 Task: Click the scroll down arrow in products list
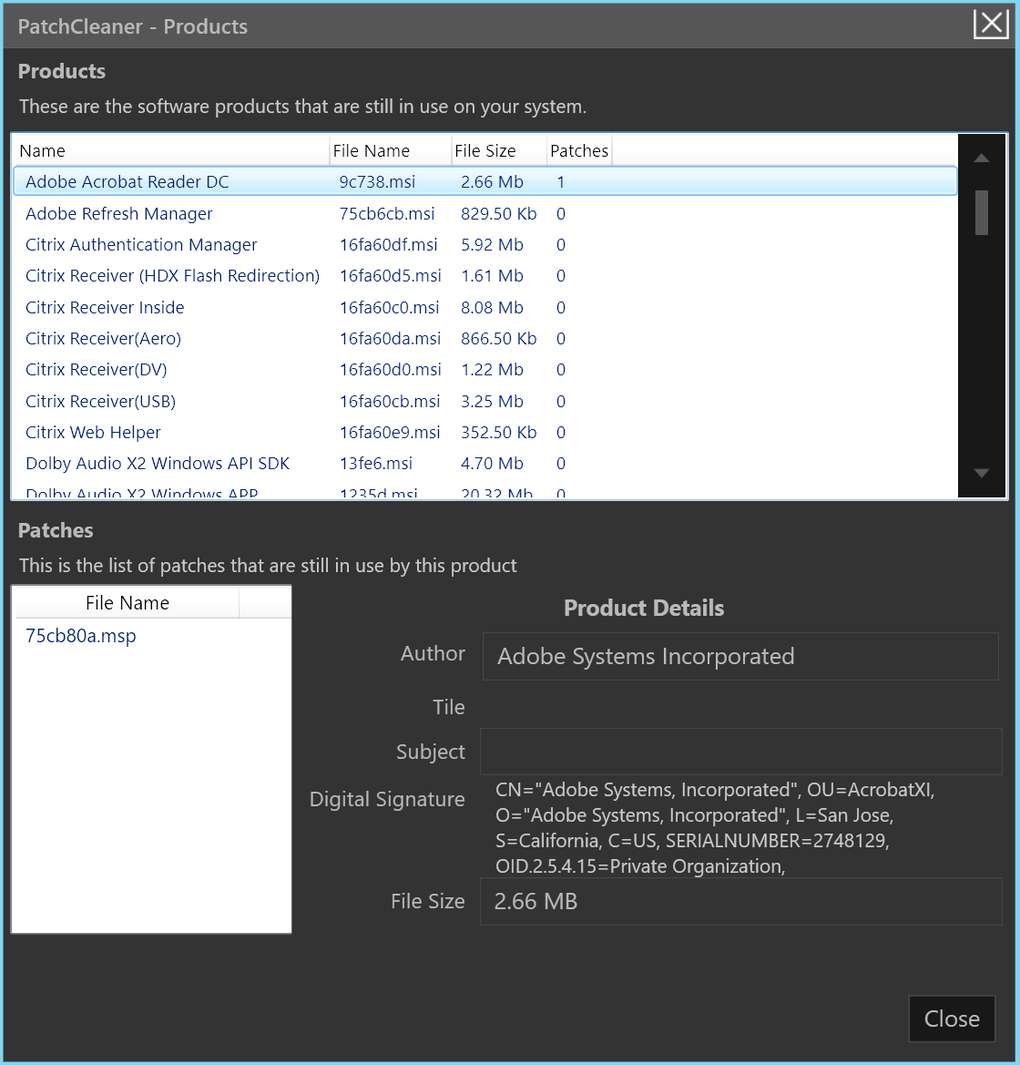(981, 473)
